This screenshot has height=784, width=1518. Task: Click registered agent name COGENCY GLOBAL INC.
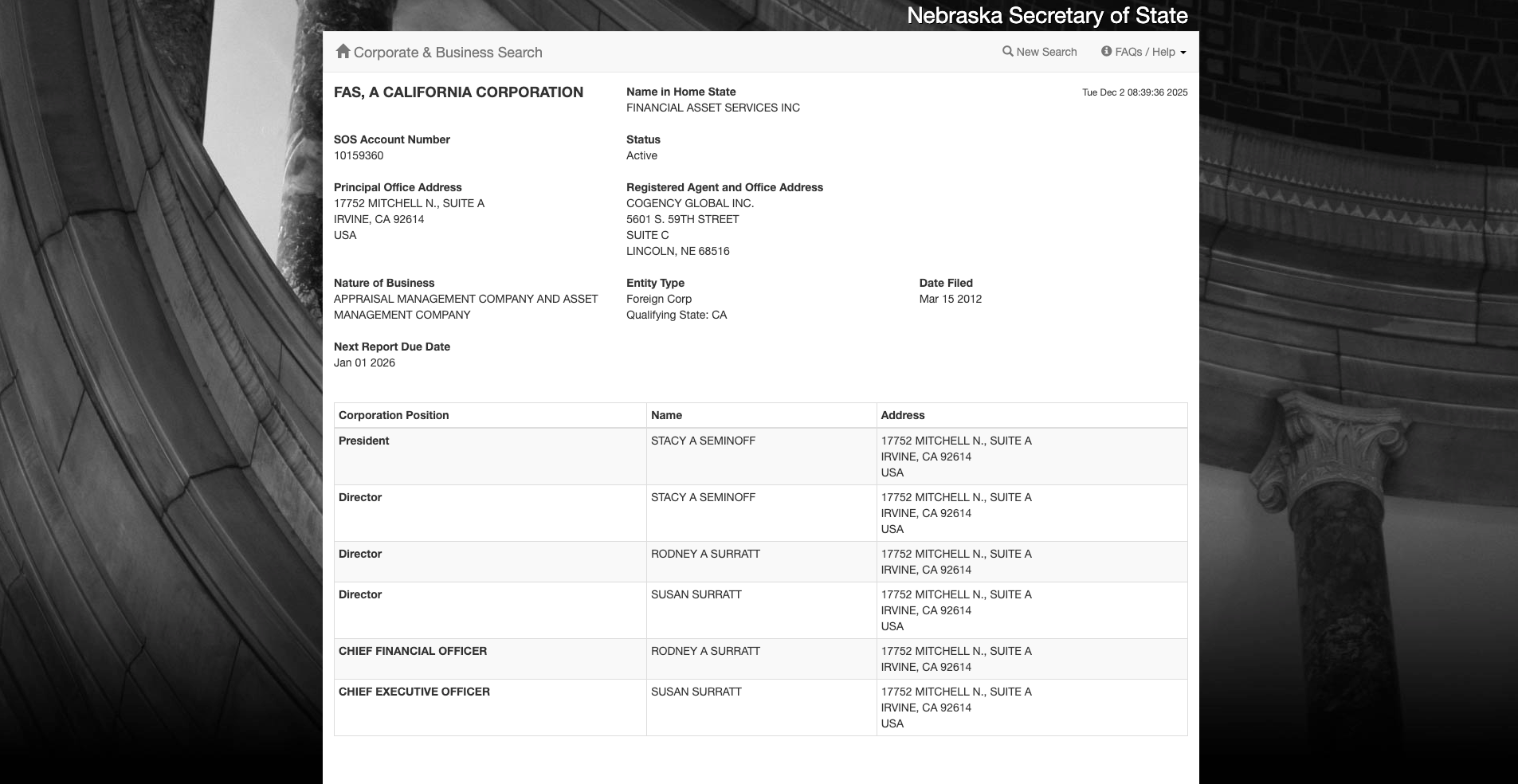coord(690,203)
